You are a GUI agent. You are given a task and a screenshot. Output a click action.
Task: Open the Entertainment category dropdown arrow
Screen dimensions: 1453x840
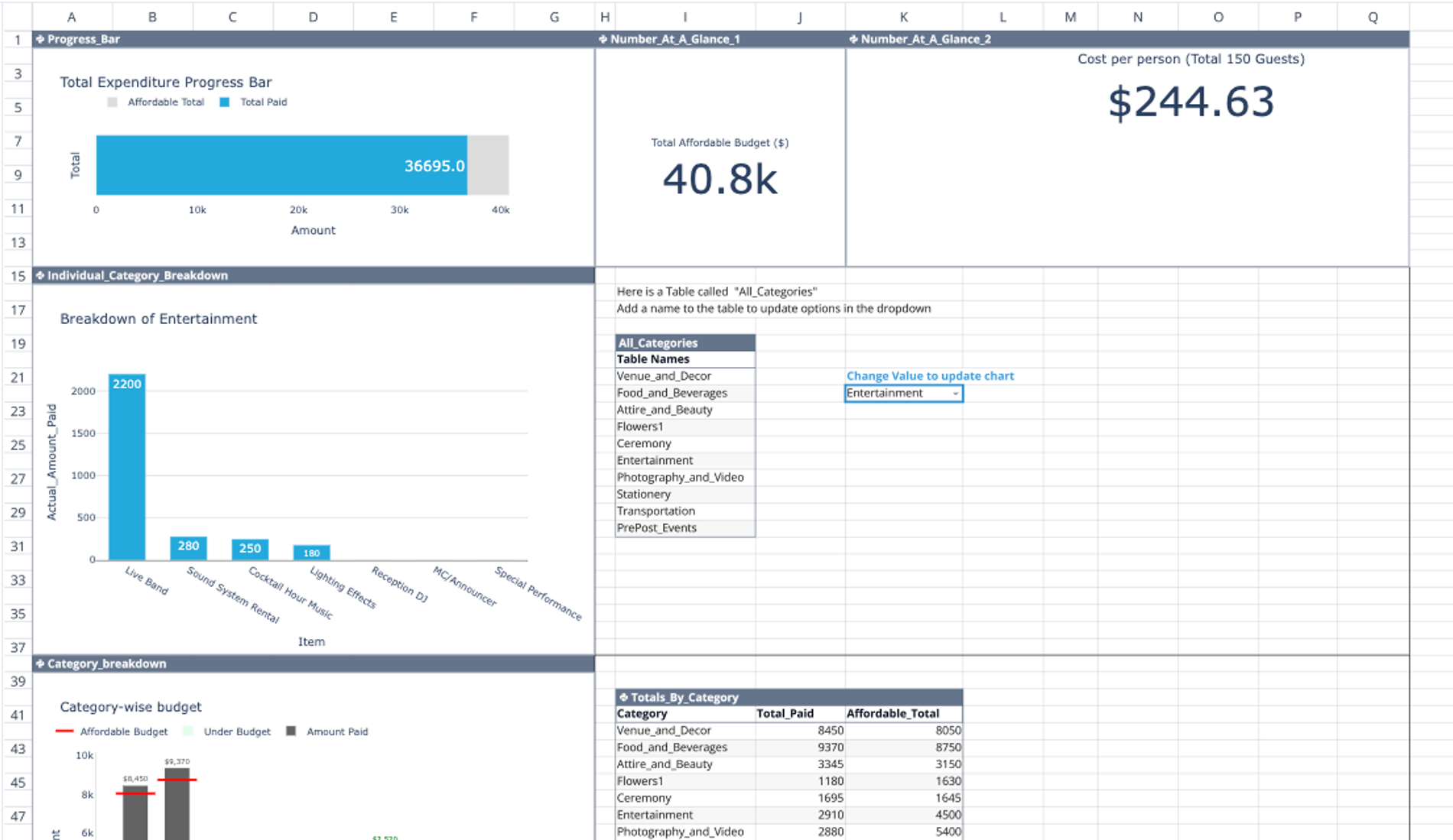point(955,394)
